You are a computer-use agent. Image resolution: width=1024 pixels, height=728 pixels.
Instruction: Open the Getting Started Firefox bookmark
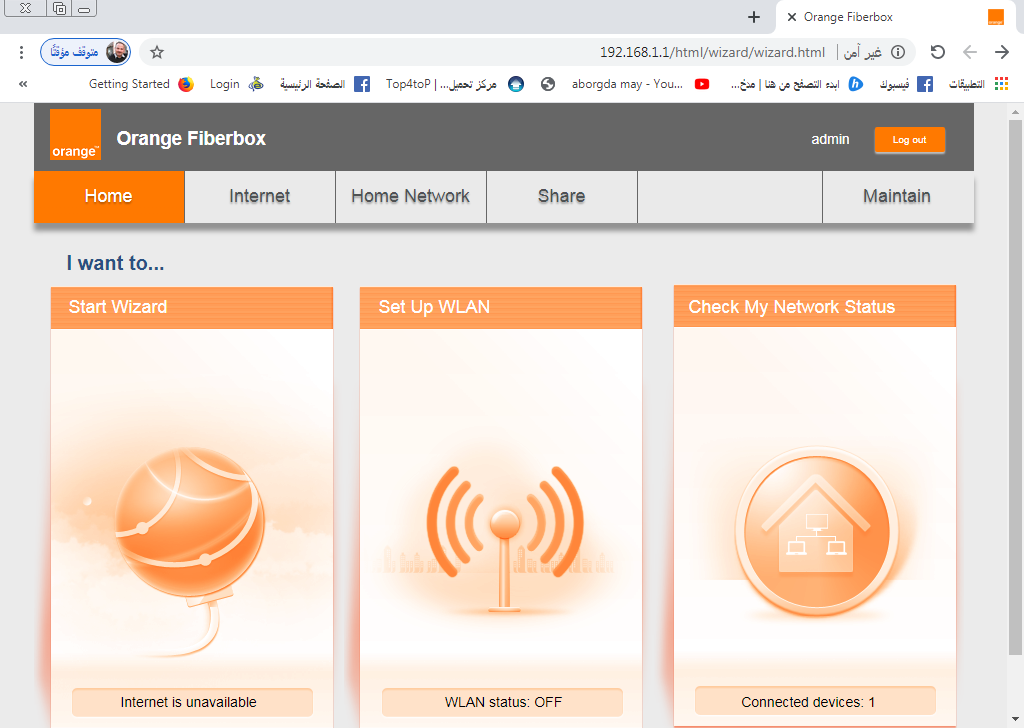[x=142, y=84]
